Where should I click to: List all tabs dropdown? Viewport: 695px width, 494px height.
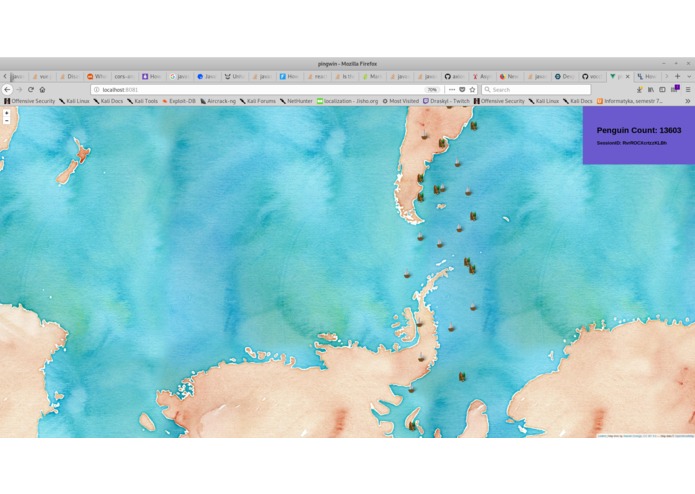click(x=689, y=76)
